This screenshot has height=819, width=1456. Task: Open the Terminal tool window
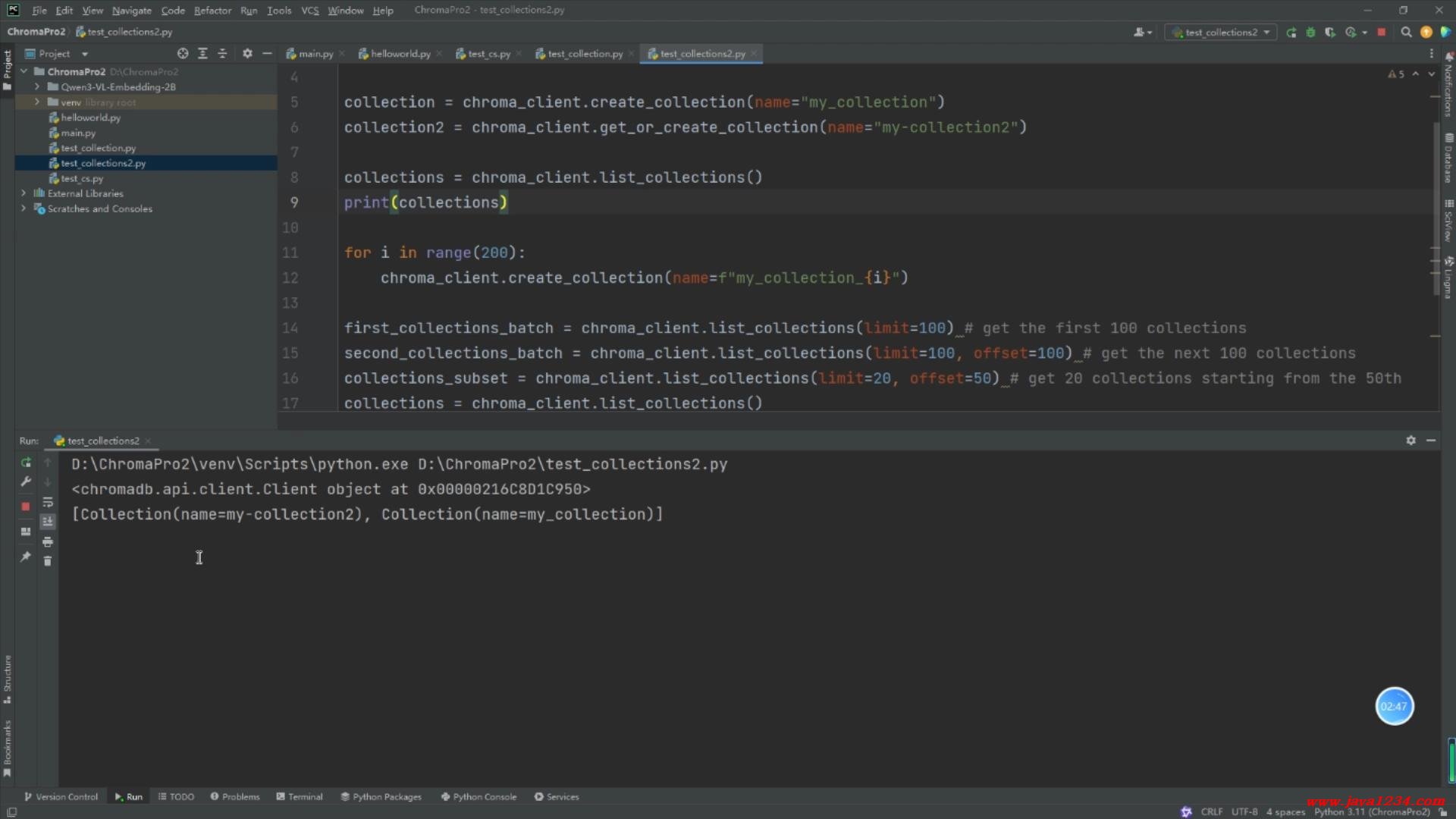click(300, 797)
